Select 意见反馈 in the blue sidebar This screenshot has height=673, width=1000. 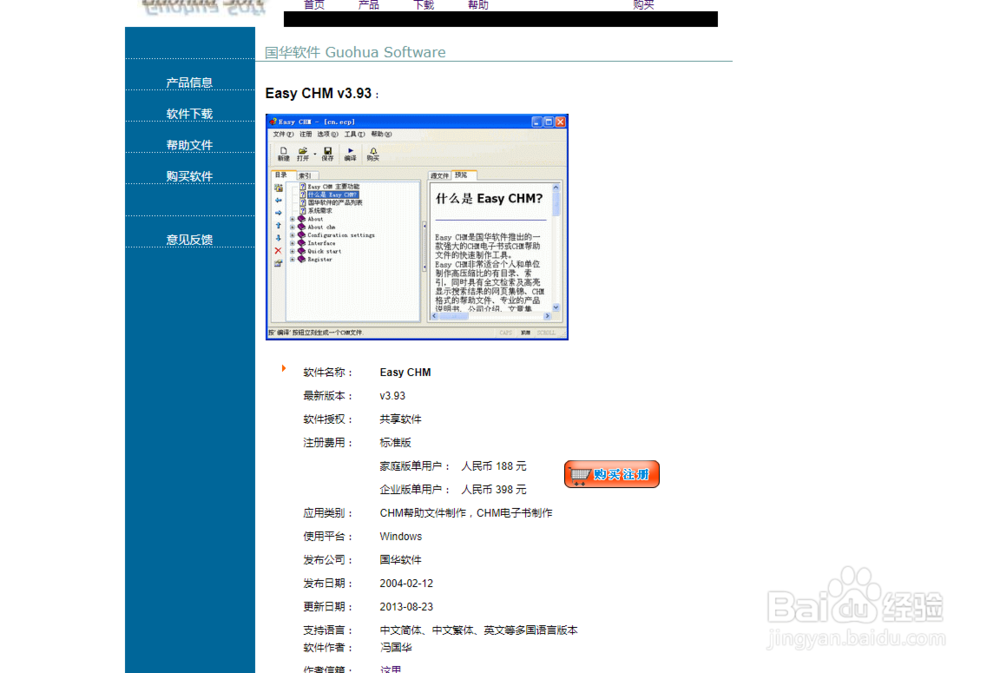189,239
